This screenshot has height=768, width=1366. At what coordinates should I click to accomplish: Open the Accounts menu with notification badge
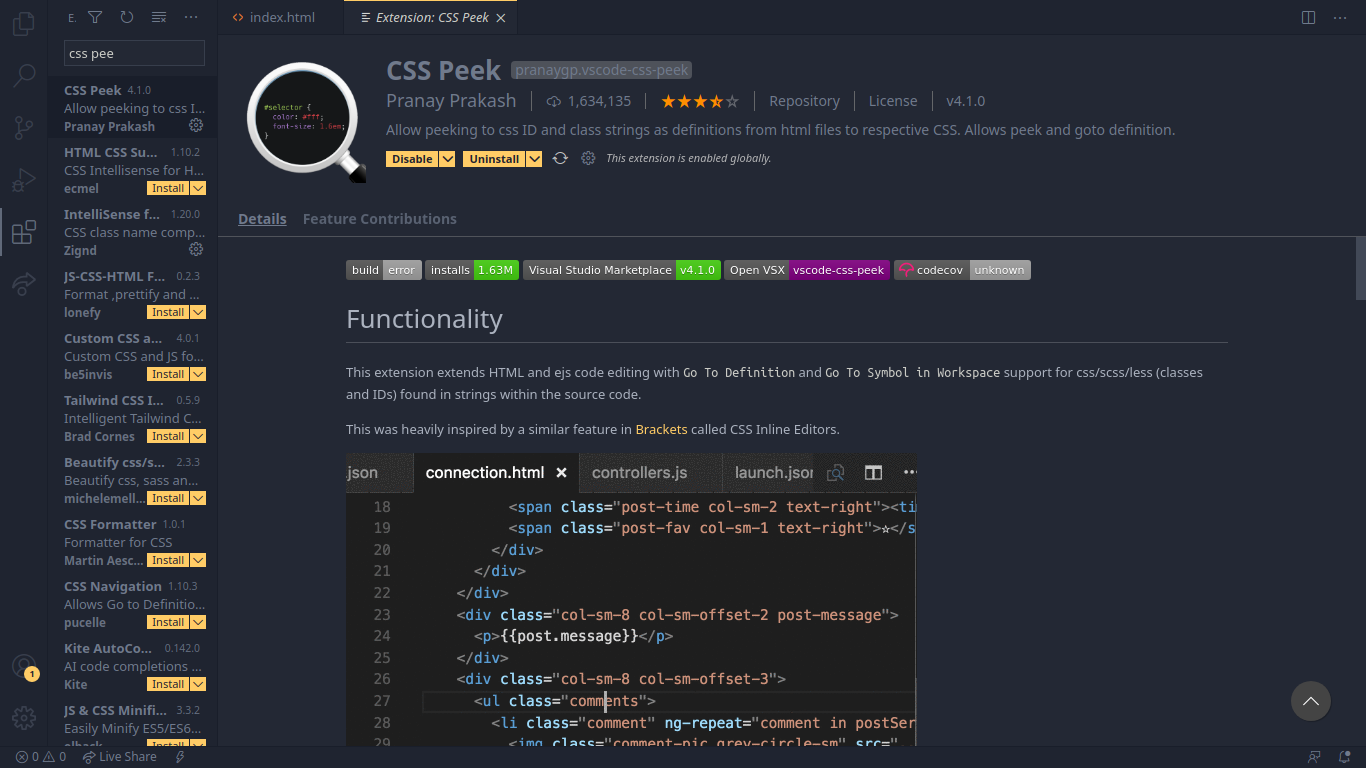[x=24, y=667]
